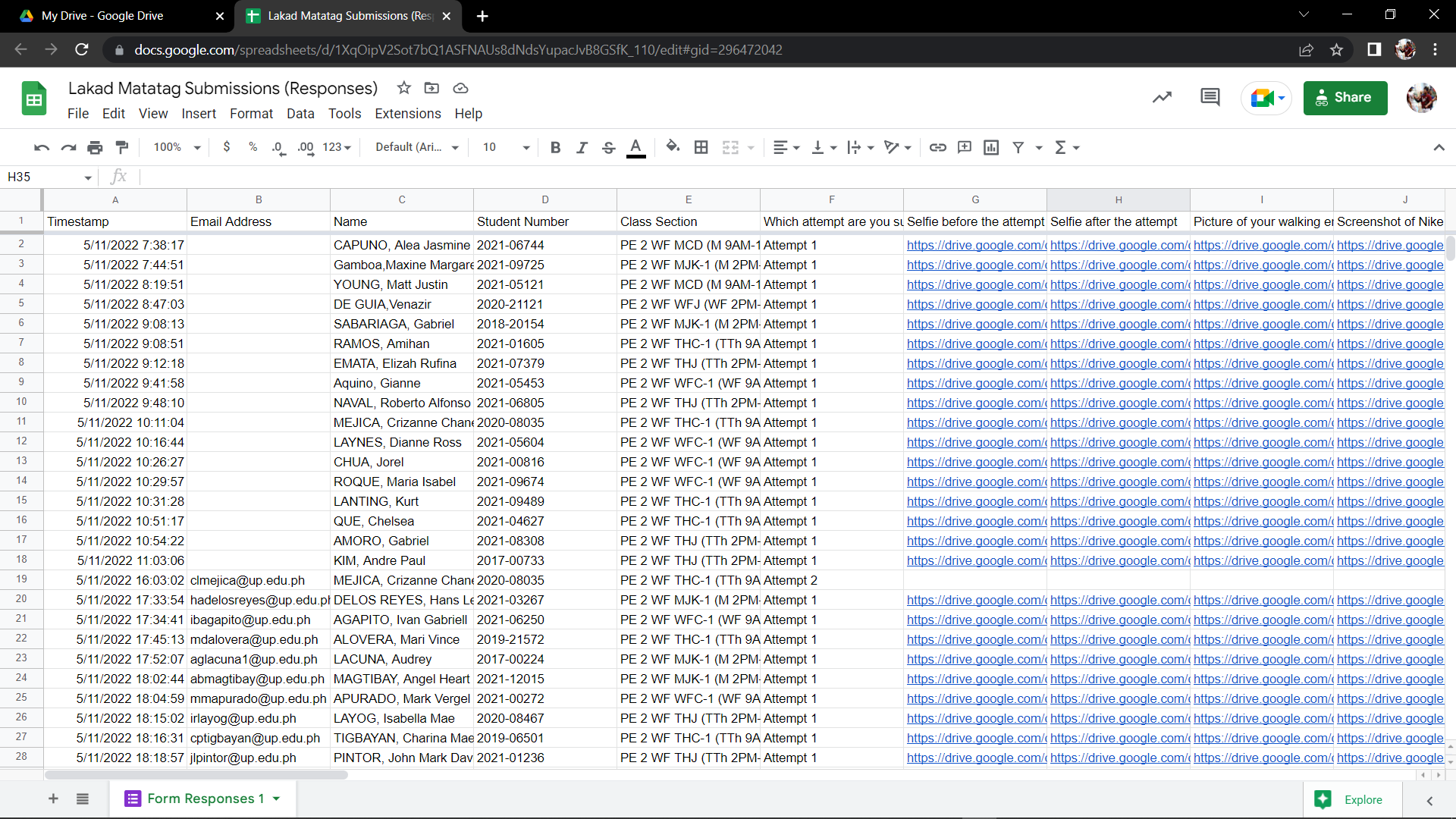Open the activity dashboard trend icon
This screenshot has height=819, width=1456.
tap(1162, 97)
